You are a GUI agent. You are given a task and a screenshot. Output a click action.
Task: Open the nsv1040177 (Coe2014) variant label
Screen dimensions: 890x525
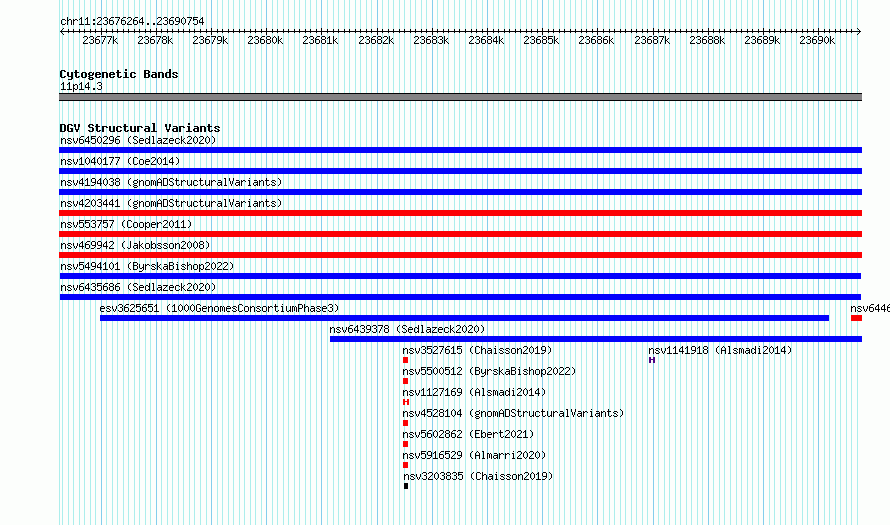120,161
